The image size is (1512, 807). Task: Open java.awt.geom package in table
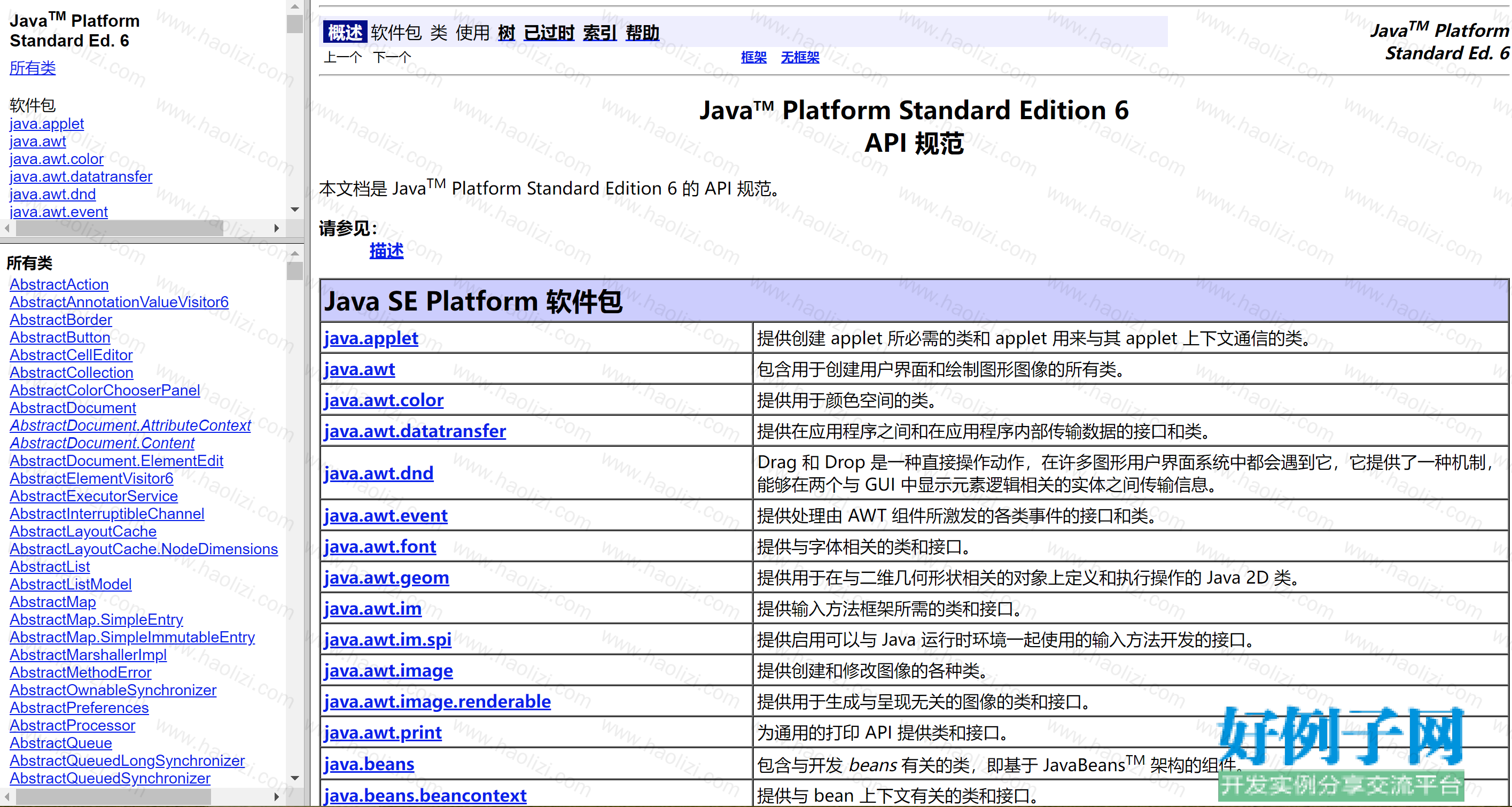(x=386, y=577)
